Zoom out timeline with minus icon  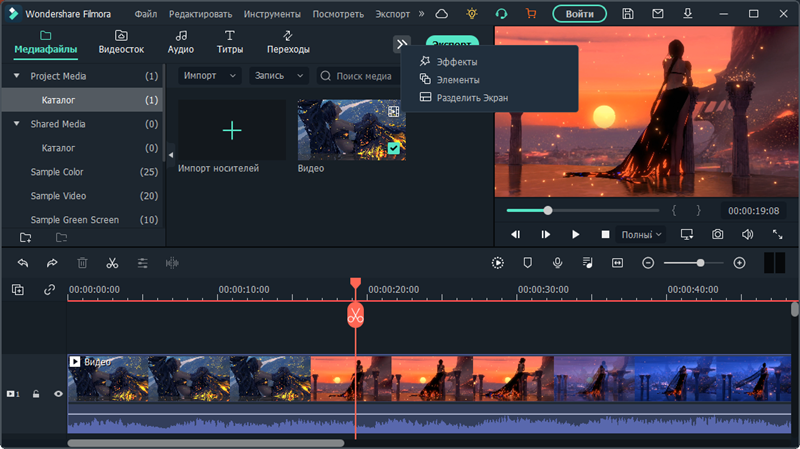(x=648, y=263)
